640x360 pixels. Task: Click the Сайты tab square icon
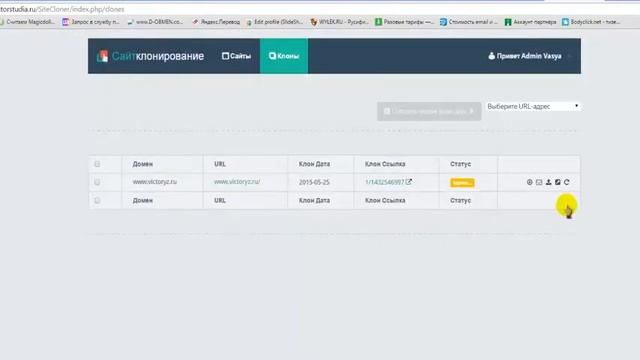[x=225, y=56]
